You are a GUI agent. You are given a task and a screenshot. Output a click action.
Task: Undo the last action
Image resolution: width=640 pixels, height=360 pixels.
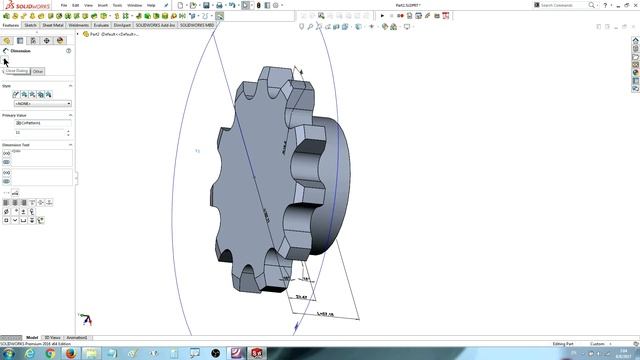tap(232, 5)
